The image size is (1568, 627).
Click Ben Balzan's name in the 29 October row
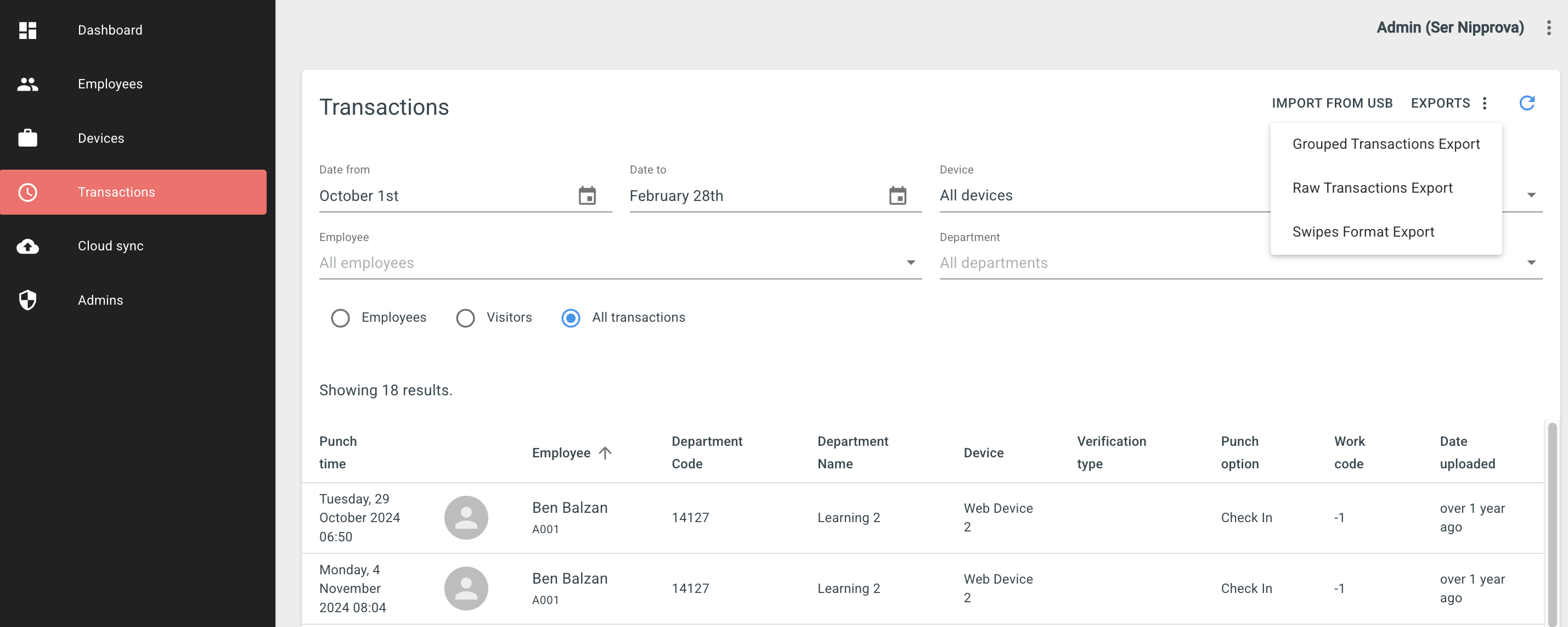tap(569, 507)
